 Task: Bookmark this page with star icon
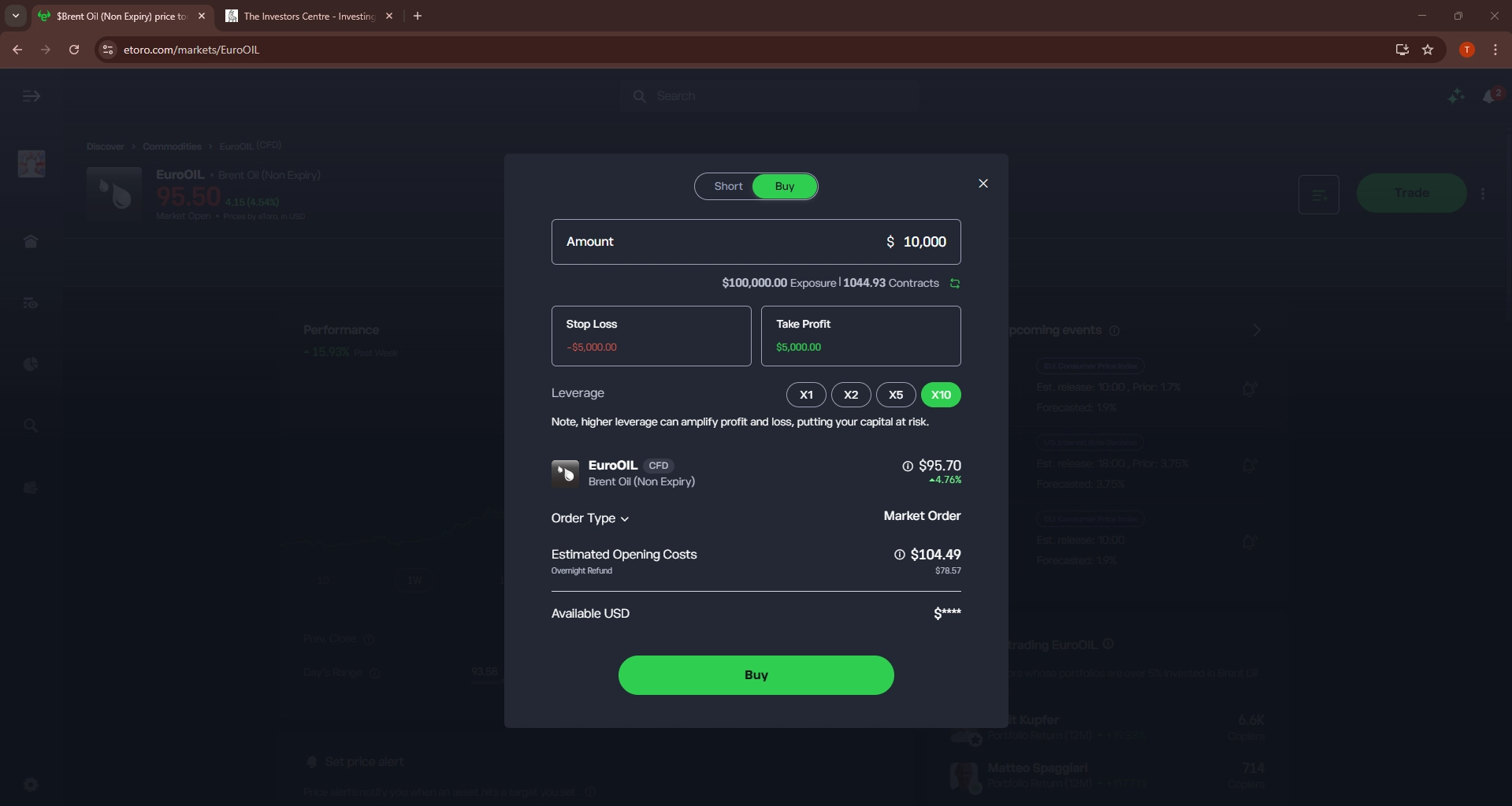coord(1428,50)
